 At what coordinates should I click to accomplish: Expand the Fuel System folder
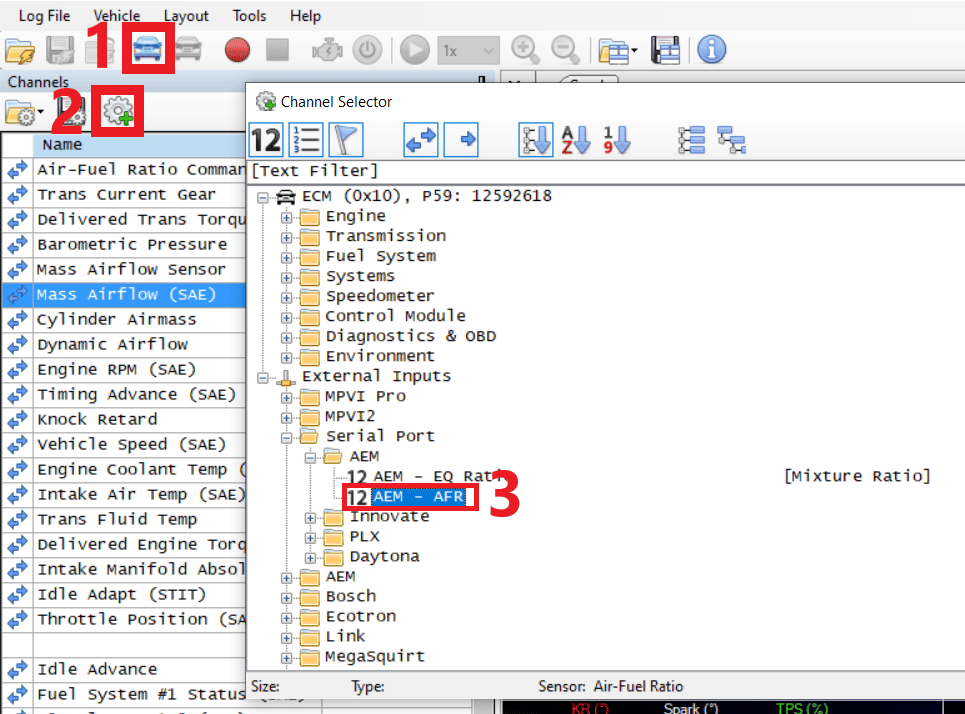pyautogui.click(x=286, y=257)
